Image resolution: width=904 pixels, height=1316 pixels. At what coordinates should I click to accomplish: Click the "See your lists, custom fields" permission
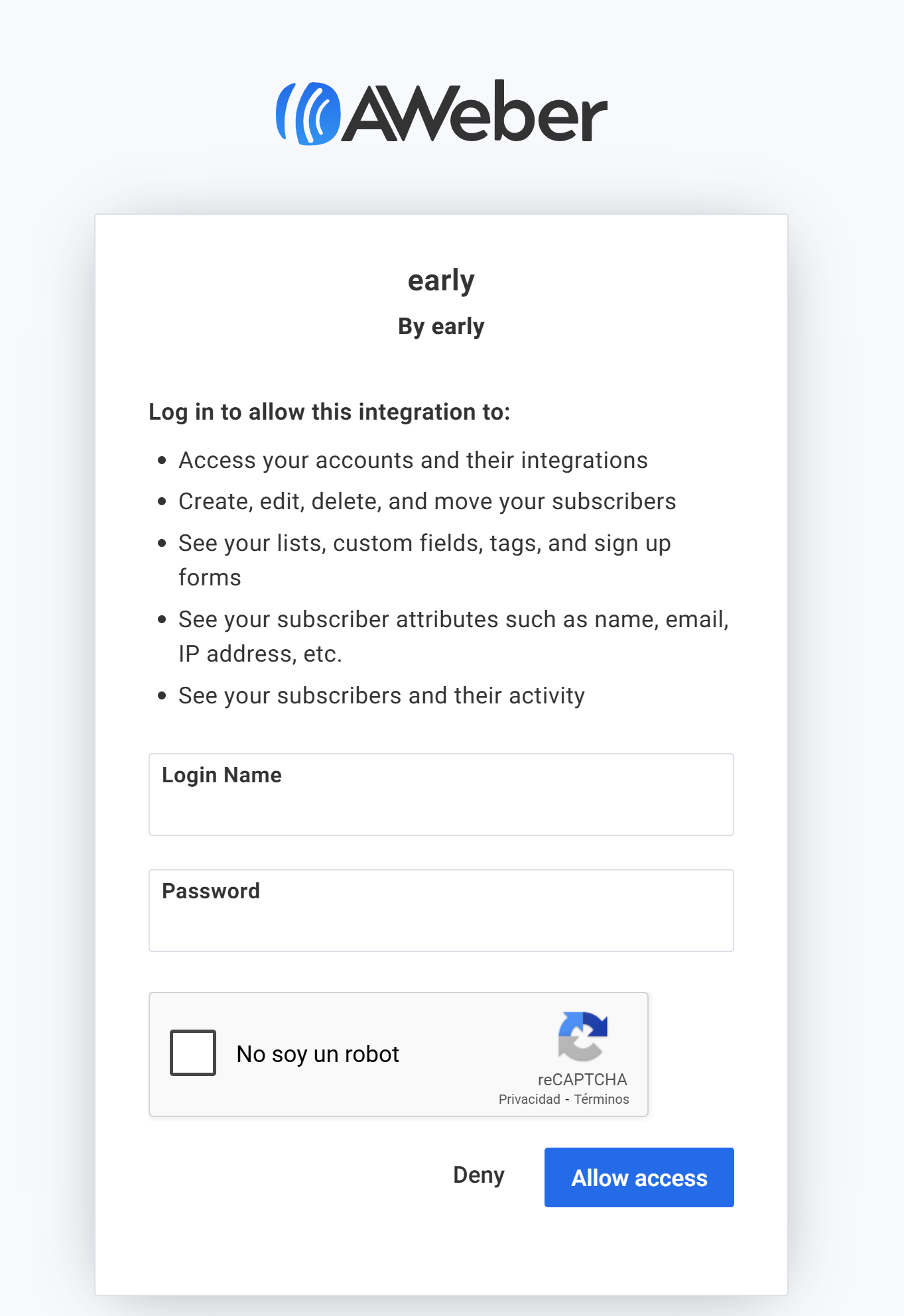424,543
